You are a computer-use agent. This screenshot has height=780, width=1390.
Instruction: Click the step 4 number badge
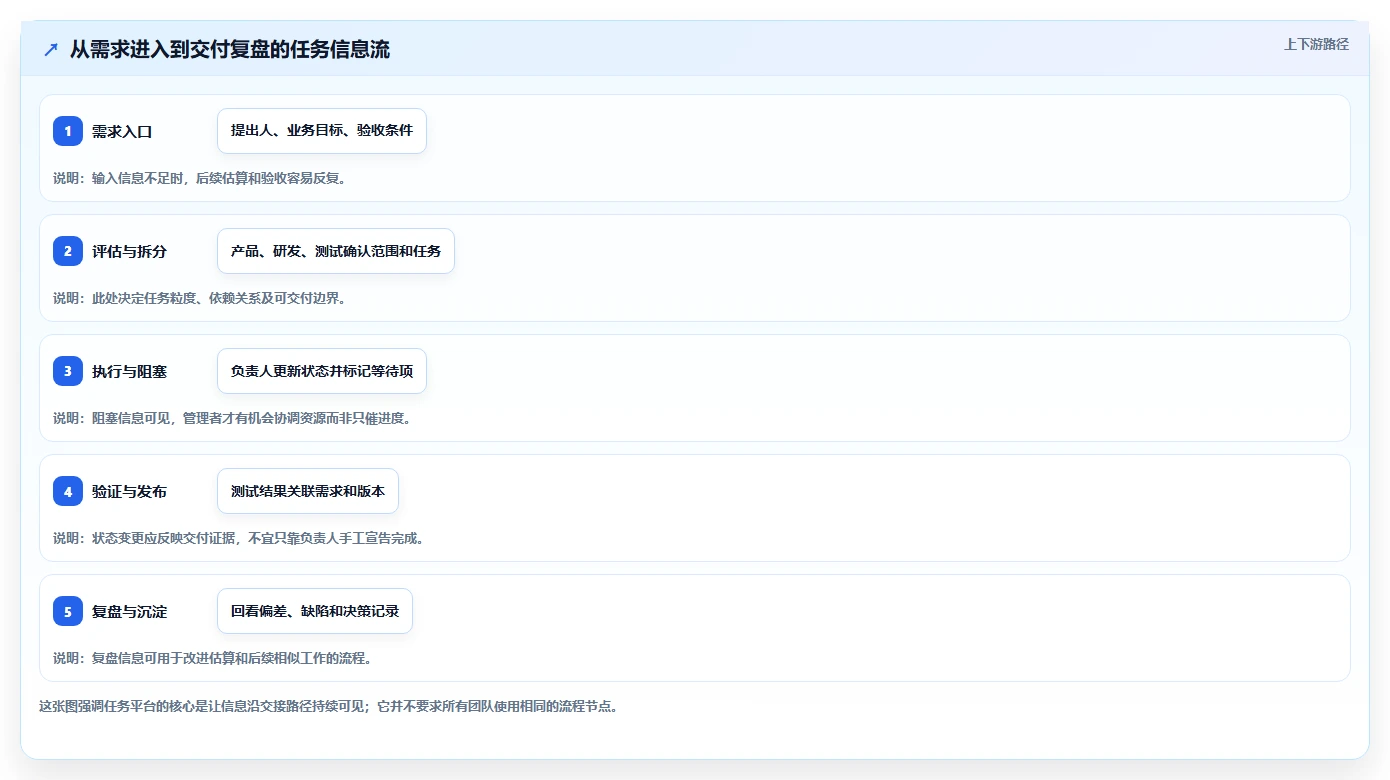pyautogui.click(x=68, y=491)
